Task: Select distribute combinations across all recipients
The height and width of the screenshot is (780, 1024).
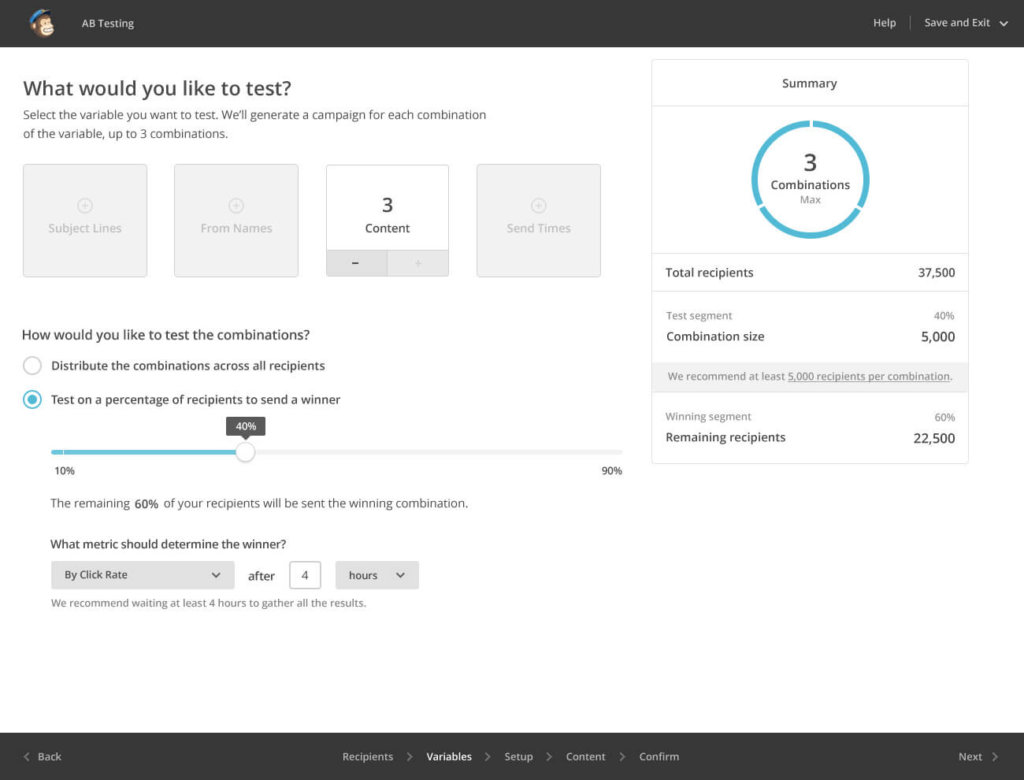Action: point(30,366)
